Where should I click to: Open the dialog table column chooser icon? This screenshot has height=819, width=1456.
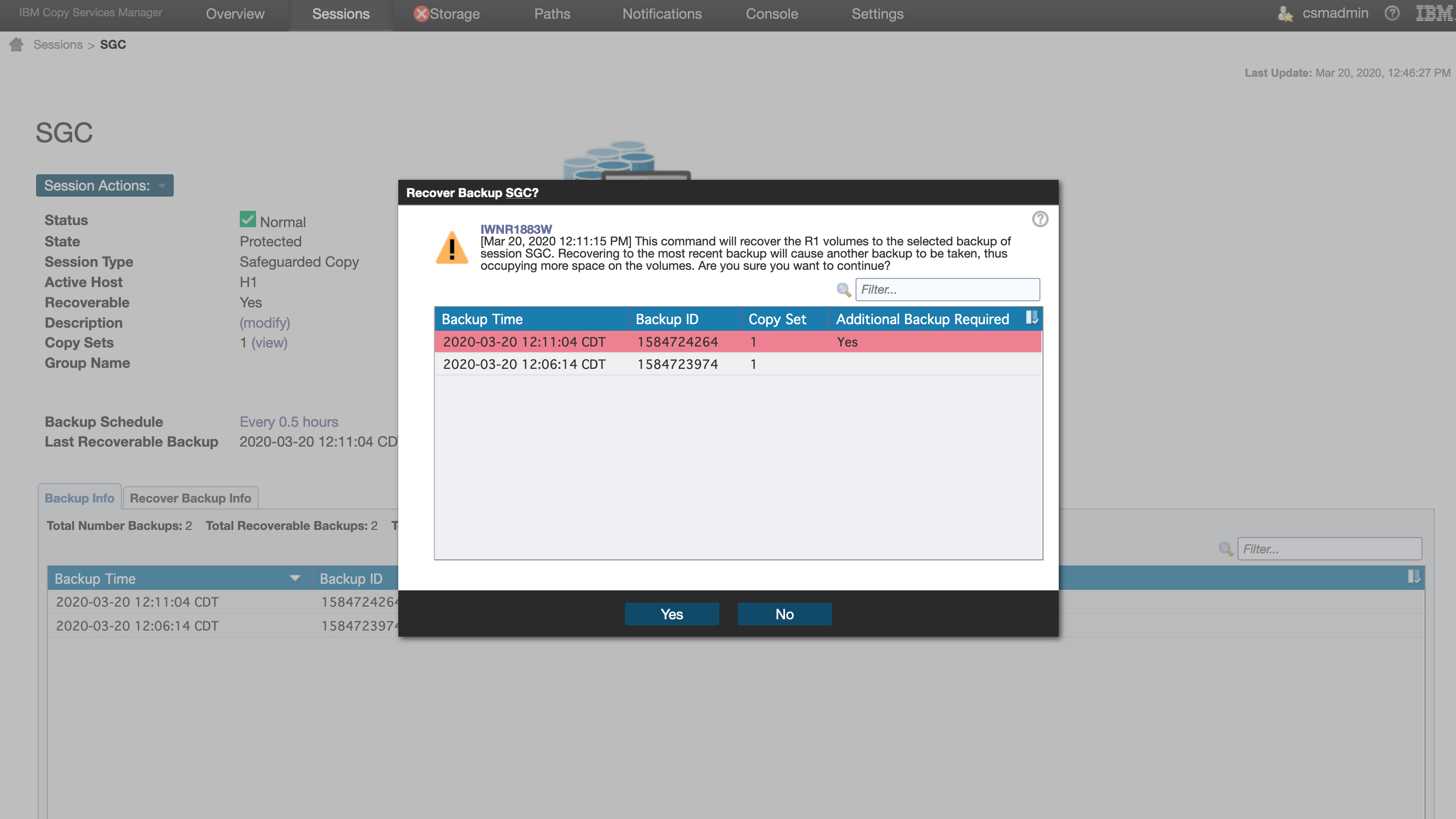[x=1032, y=318]
